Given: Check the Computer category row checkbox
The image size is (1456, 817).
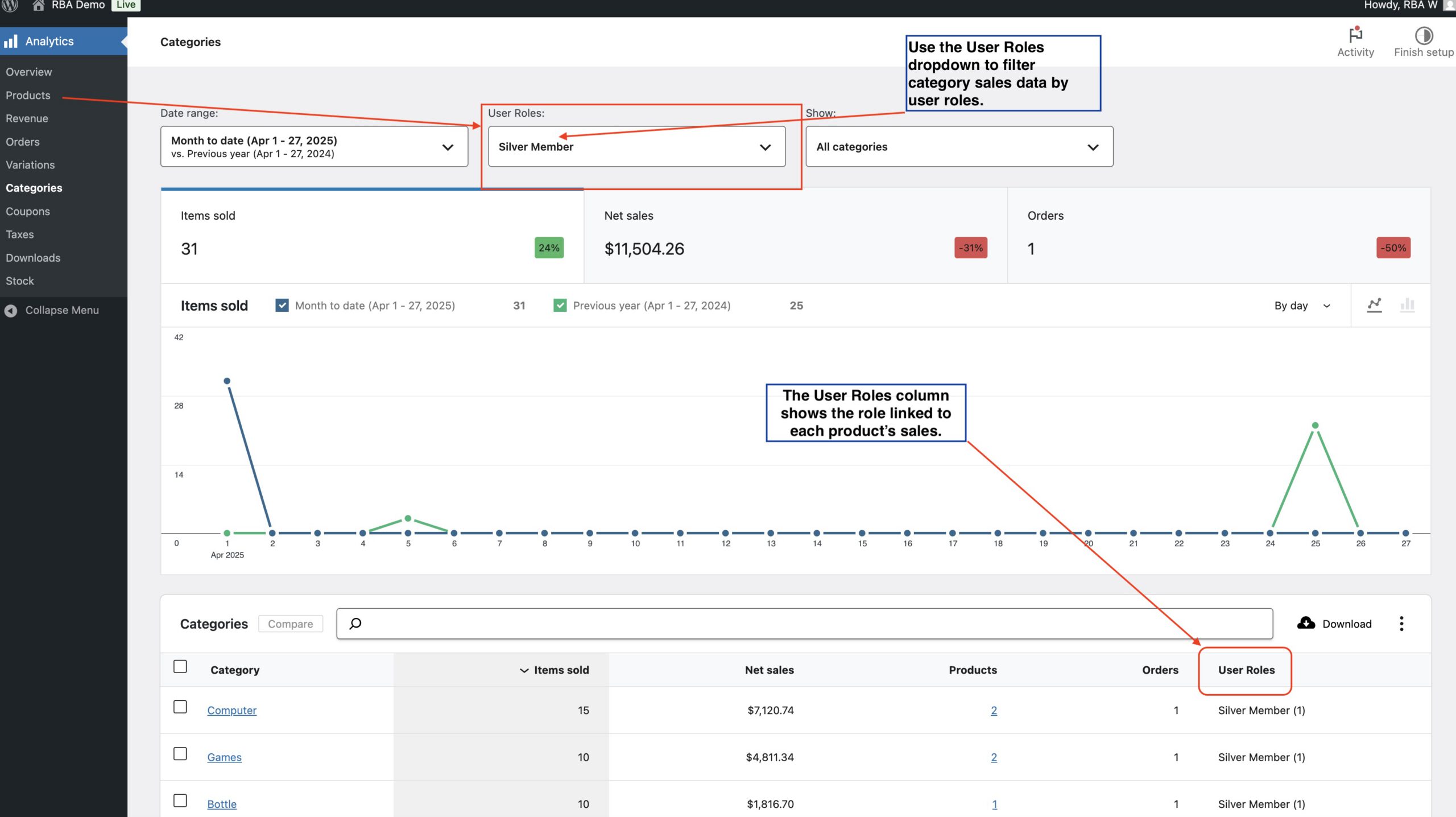Looking at the screenshot, I should tap(180, 707).
